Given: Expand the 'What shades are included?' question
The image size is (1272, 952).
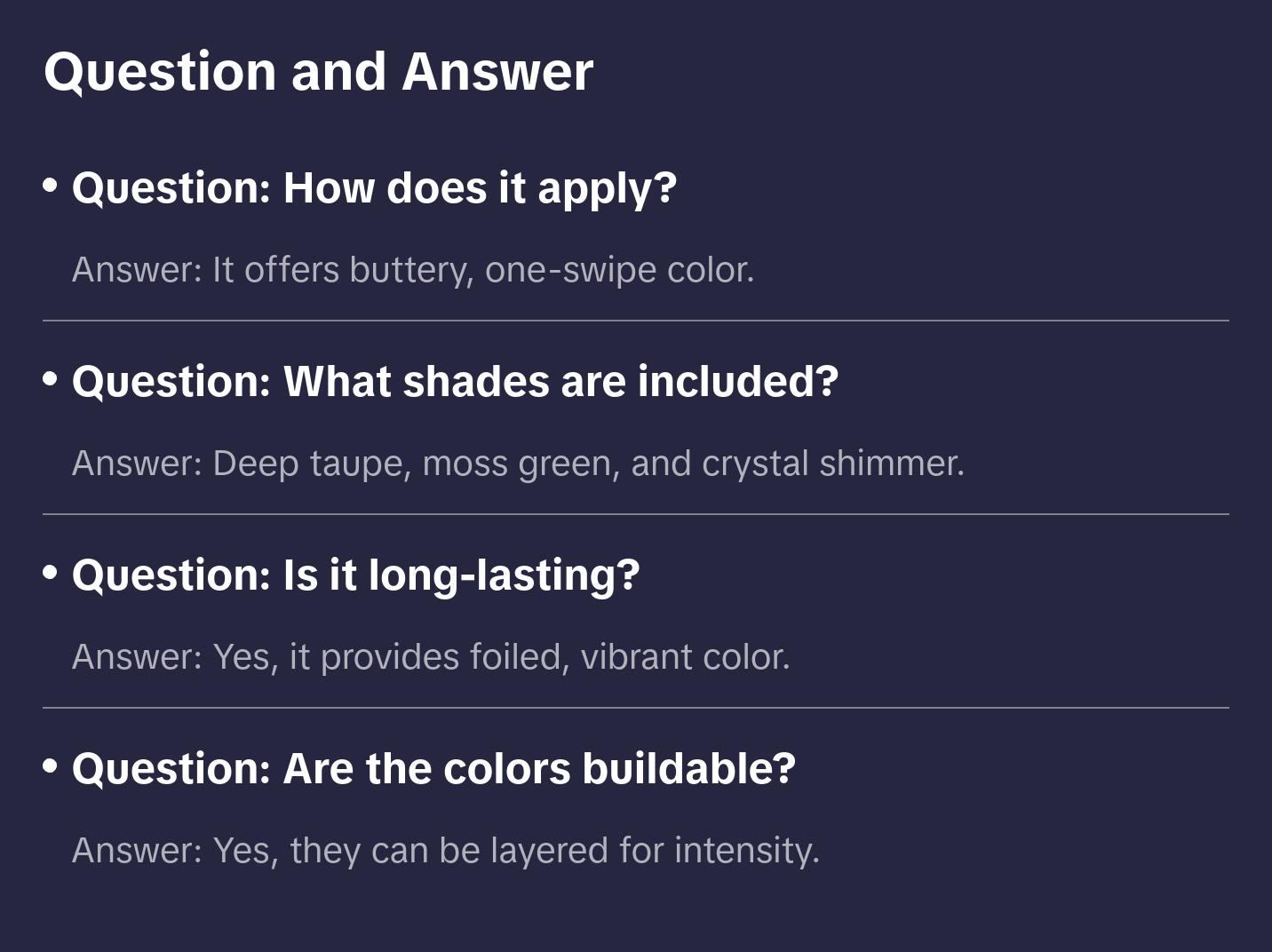Looking at the screenshot, I should (455, 382).
